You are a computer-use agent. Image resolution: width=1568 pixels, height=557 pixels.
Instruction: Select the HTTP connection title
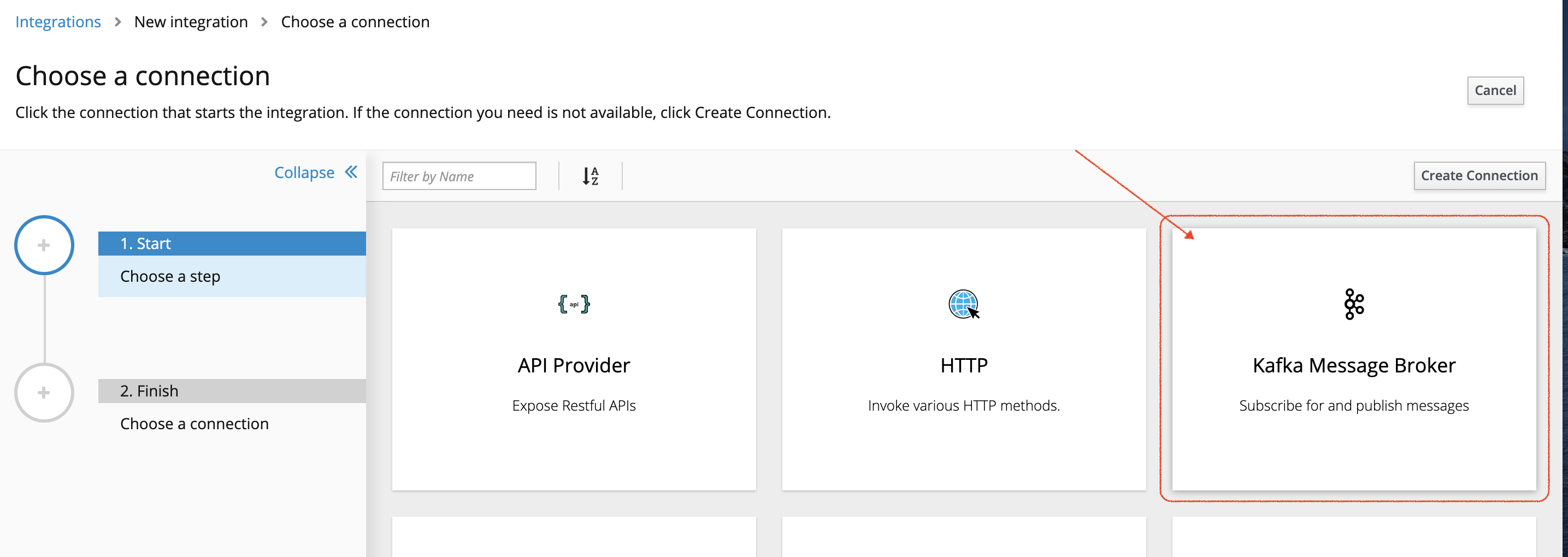964,365
